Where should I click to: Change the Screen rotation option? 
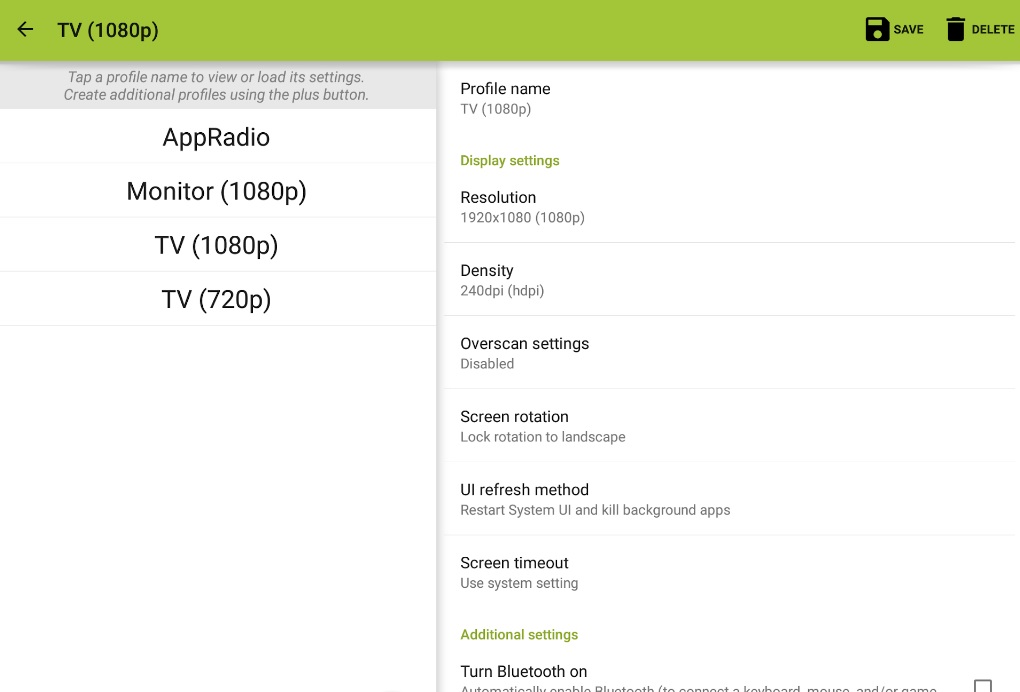pos(729,426)
